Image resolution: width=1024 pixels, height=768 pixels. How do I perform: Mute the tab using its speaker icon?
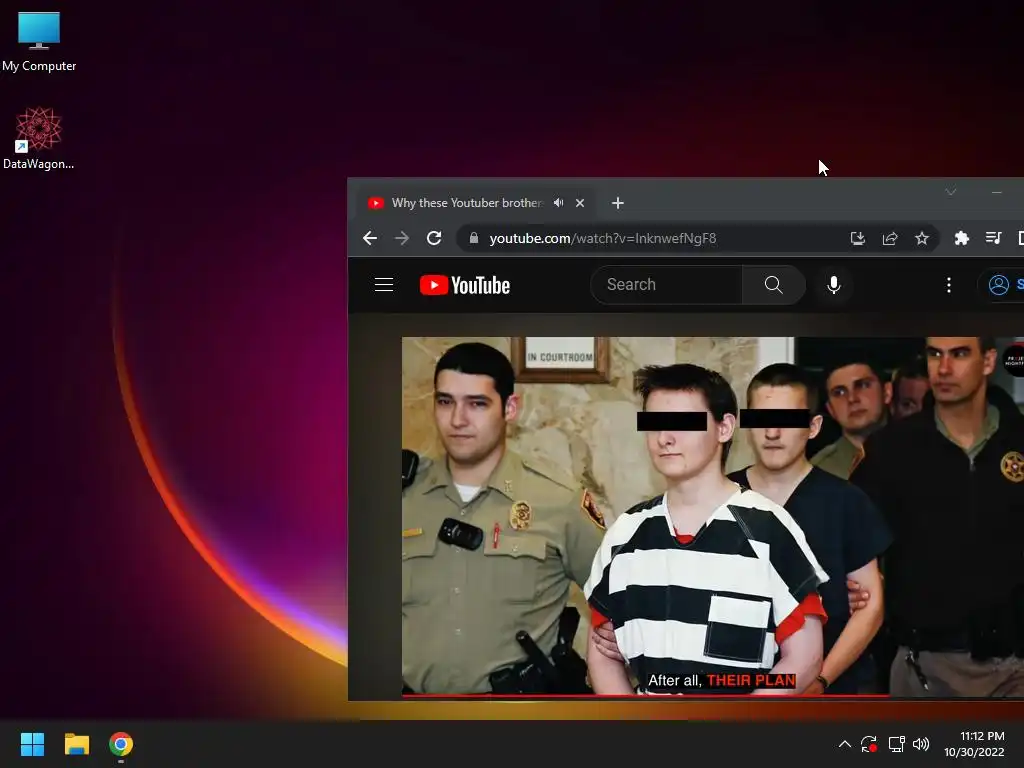coord(558,203)
